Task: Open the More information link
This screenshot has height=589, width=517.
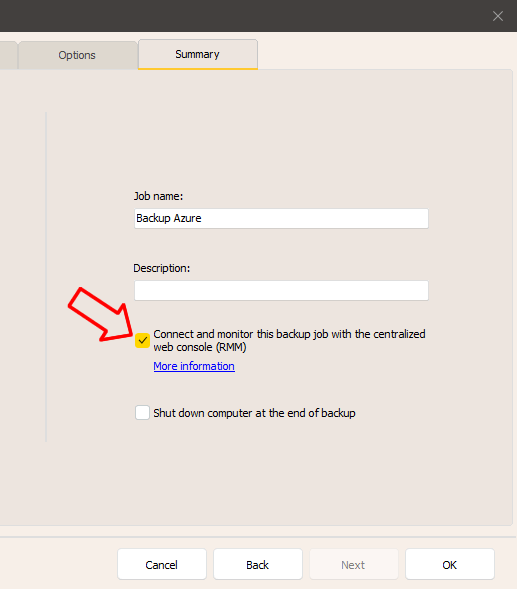Action: point(194,366)
